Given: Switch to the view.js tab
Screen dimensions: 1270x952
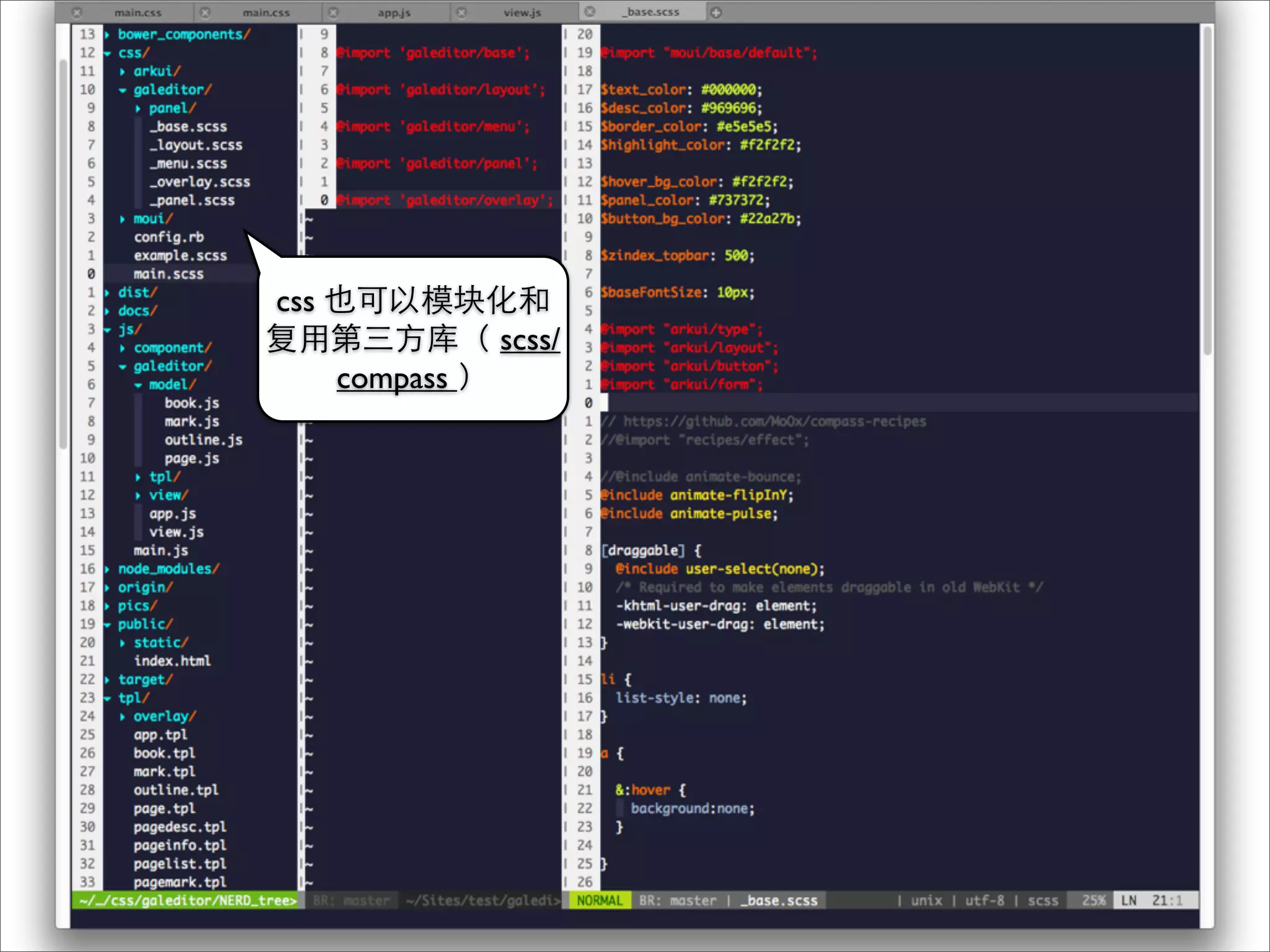Looking at the screenshot, I should click(x=522, y=12).
